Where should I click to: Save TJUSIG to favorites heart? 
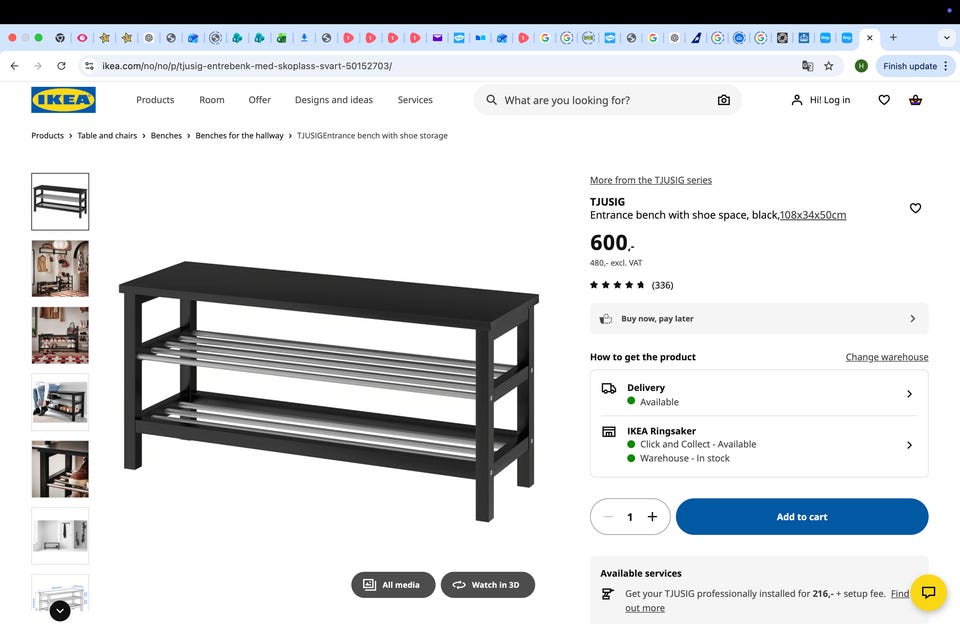915,208
